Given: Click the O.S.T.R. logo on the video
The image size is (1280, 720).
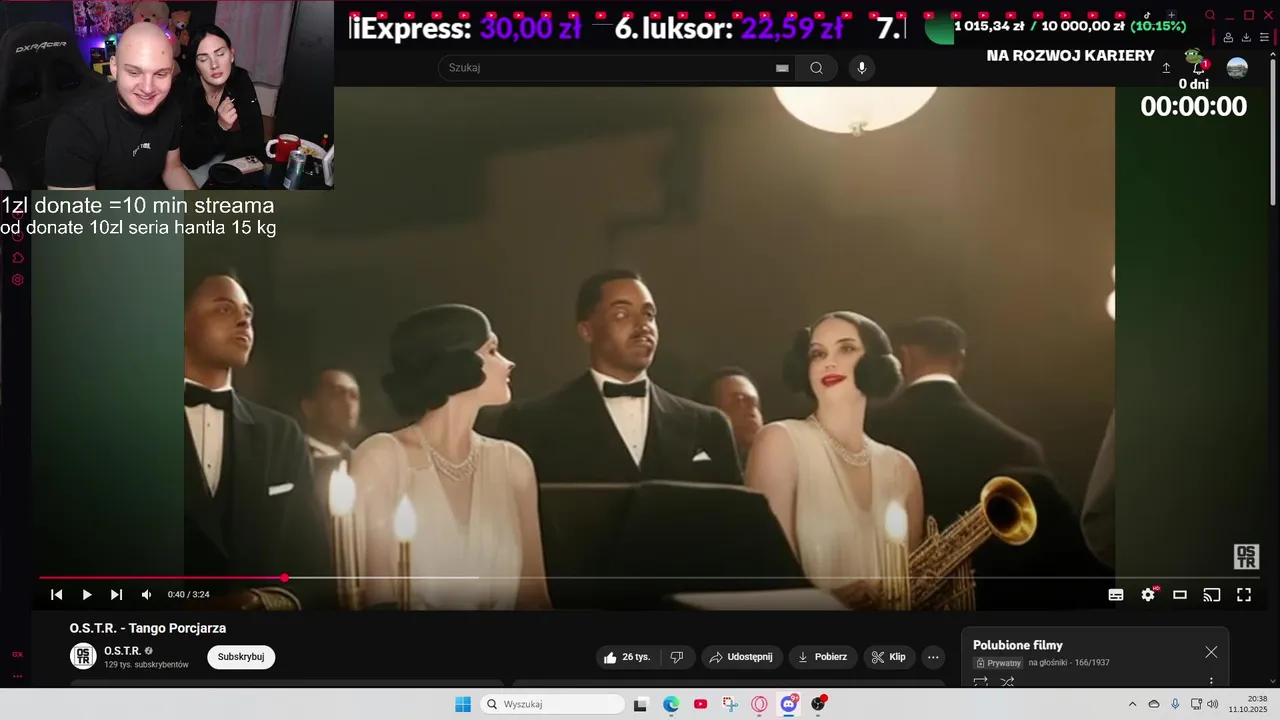Looking at the screenshot, I should (x=1246, y=556).
